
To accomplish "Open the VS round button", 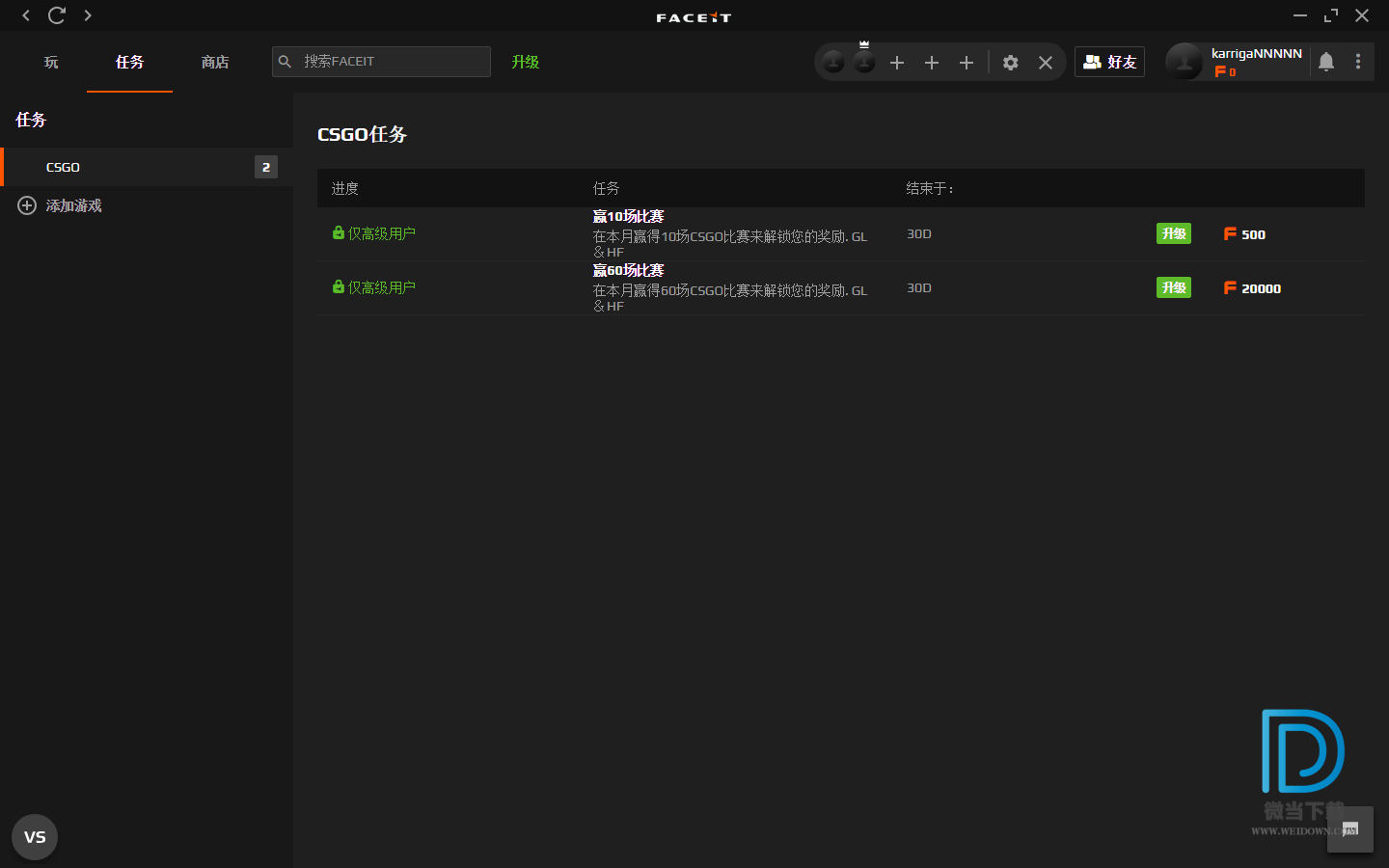I will 35,837.
